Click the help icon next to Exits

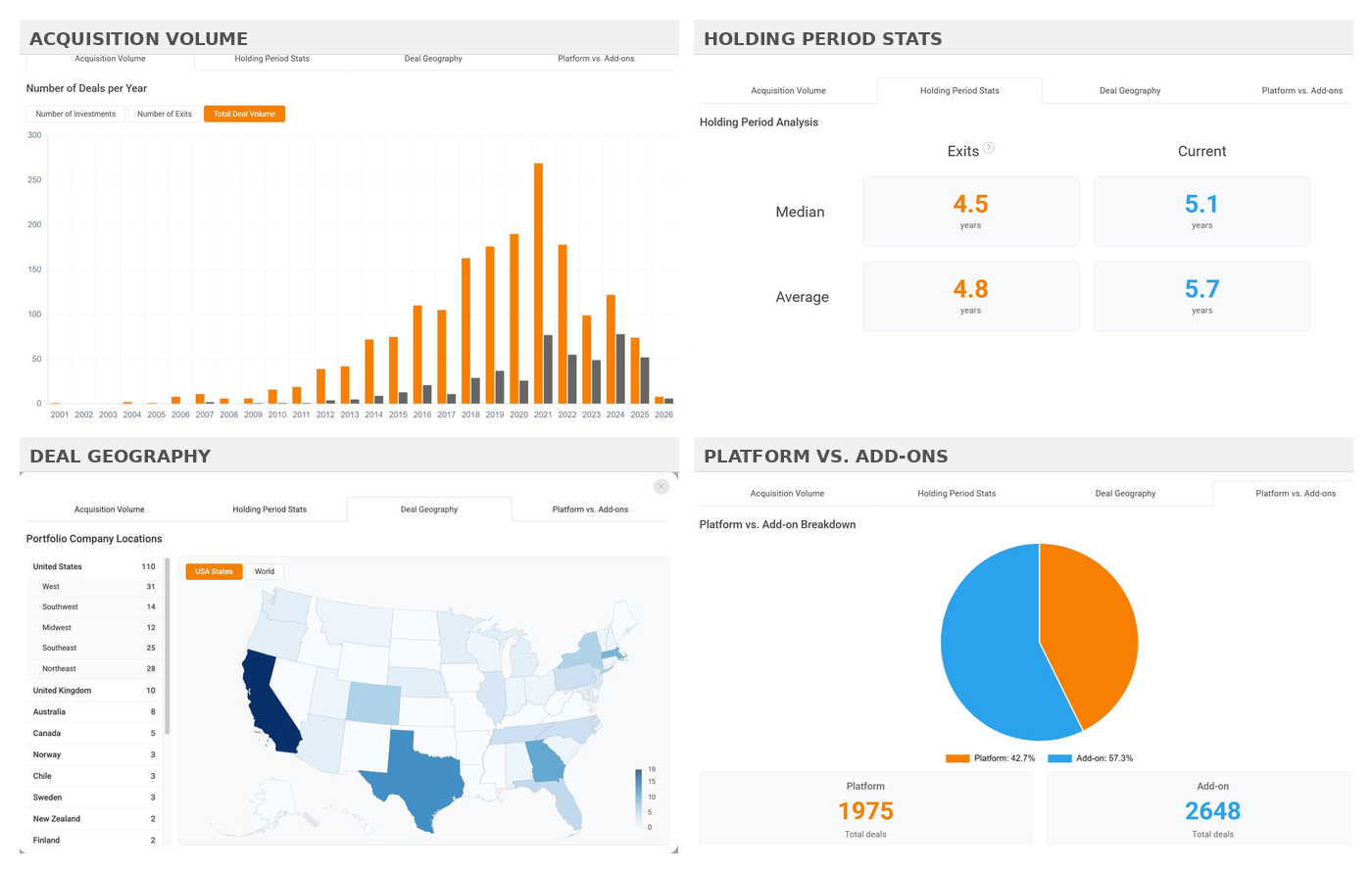point(989,148)
